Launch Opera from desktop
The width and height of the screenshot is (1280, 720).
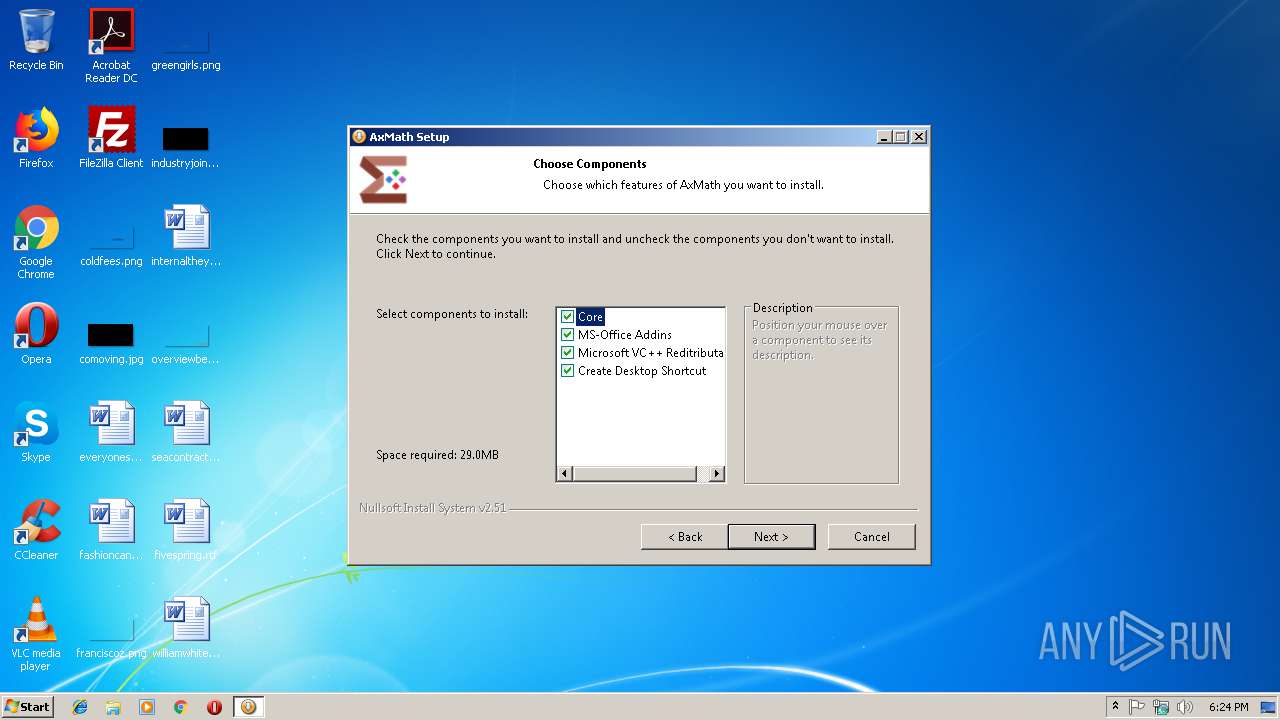tap(36, 334)
